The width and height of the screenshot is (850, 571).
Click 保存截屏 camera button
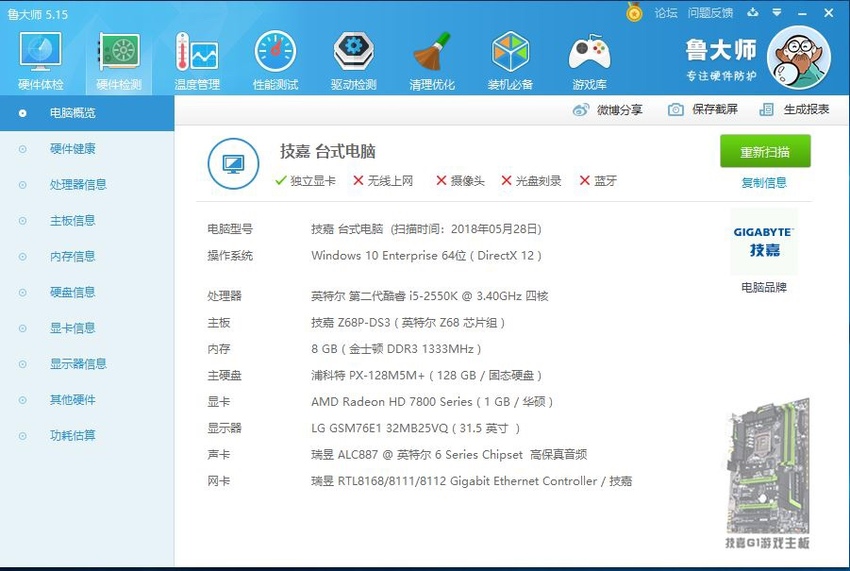pyautogui.click(x=703, y=110)
